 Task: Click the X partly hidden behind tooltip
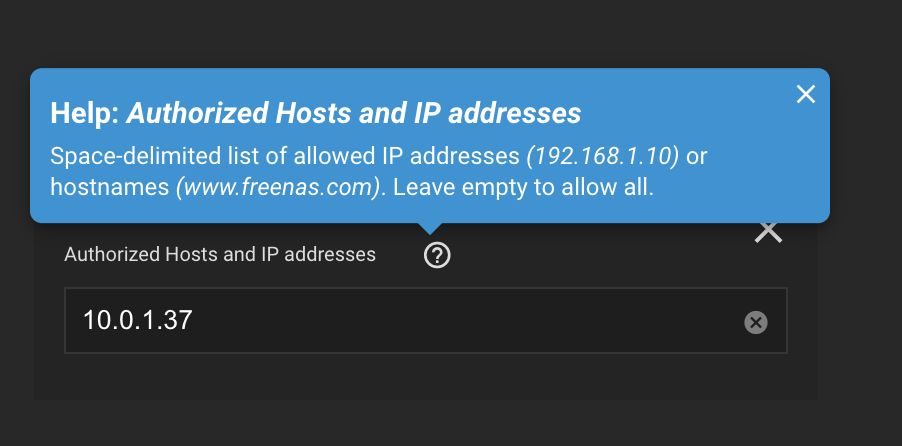769,232
